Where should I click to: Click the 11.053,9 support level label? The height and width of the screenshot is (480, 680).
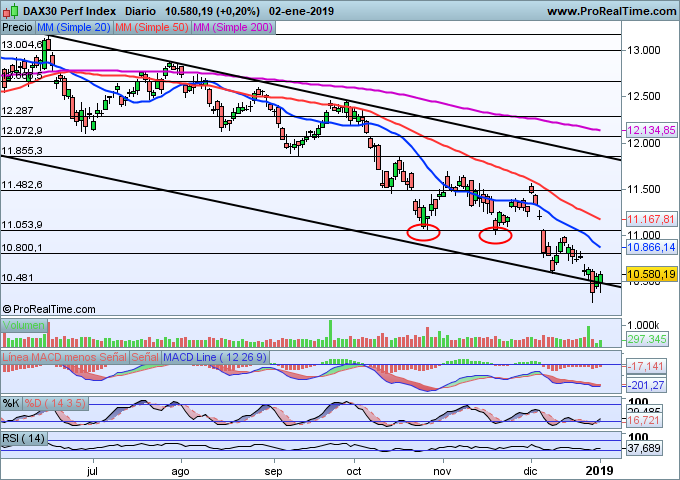click(22, 225)
